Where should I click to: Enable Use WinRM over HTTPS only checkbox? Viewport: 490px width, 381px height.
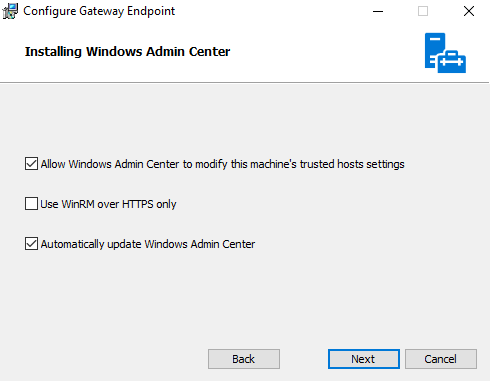pos(31,204)
